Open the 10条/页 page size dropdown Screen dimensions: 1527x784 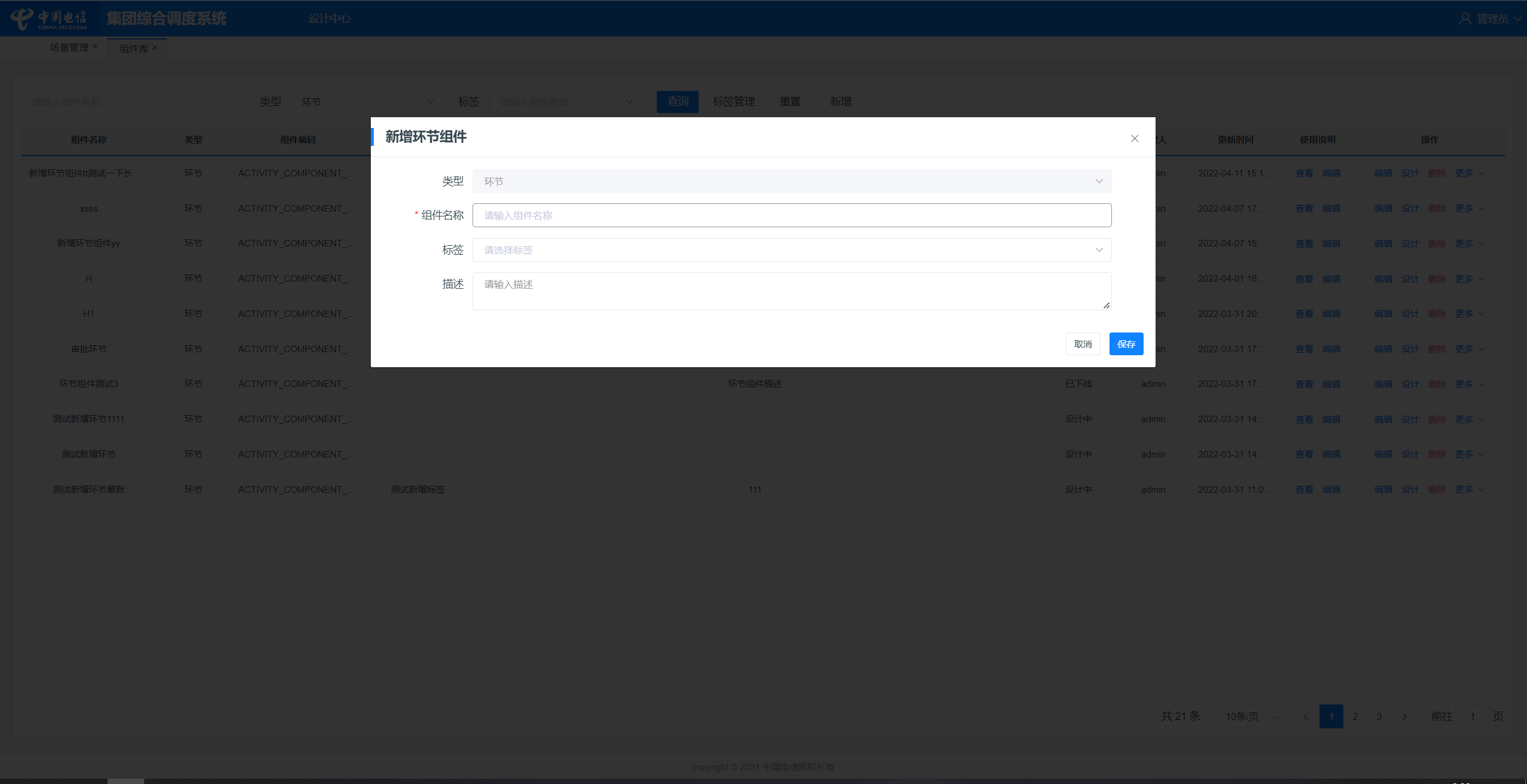1248,716
